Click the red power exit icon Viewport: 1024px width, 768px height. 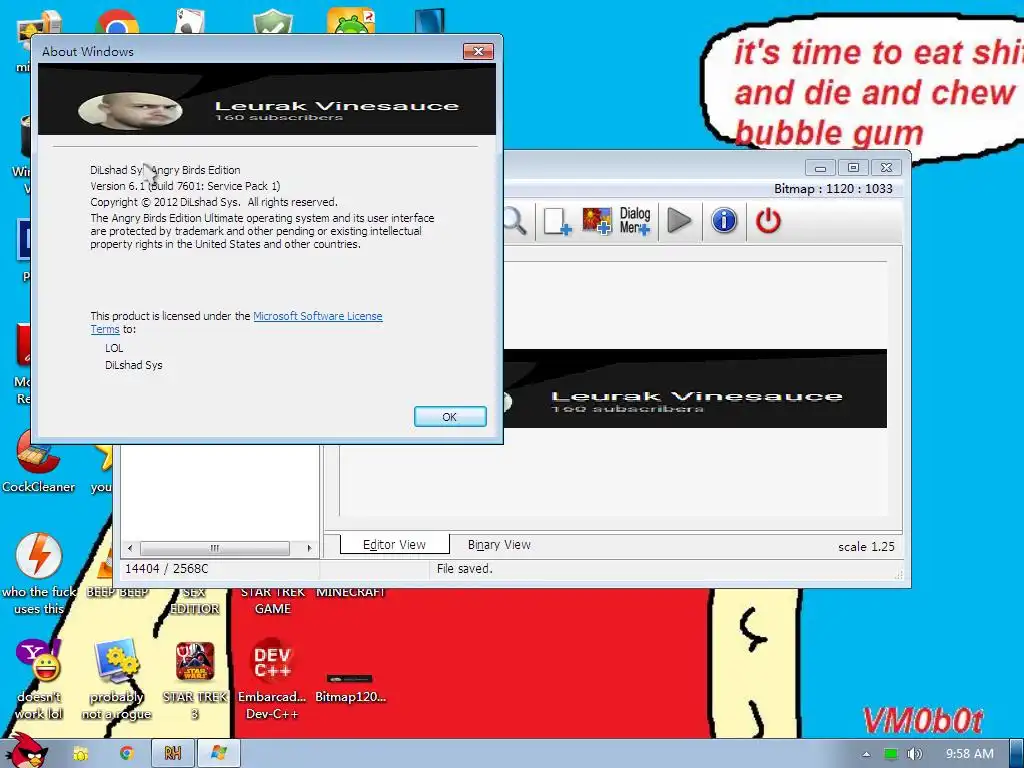(768, 221)
